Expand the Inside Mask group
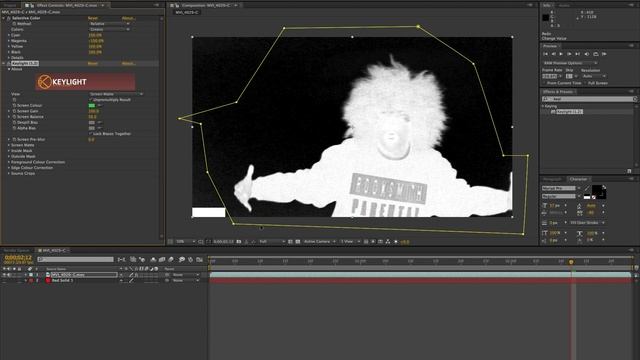640x360 pixels. pyautogui.click(x=9, y=151)
